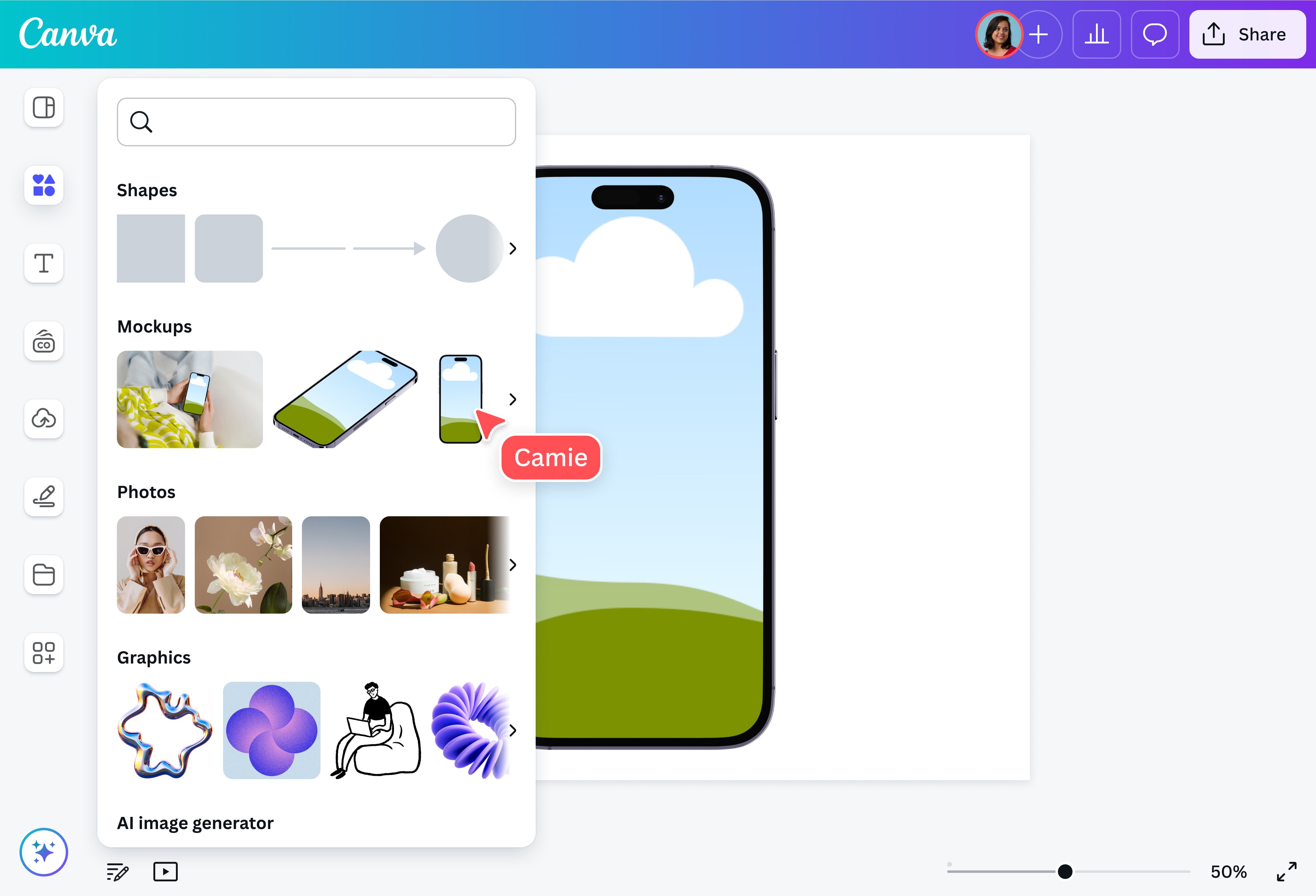Open the Text tool in sidebar
The height and width of the screenshot is (896, 1316).
[44, 263]
